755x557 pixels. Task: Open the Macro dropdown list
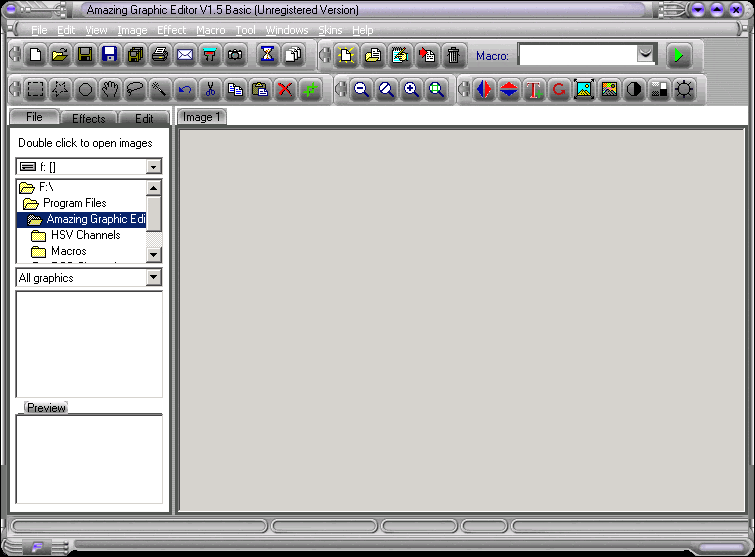click(645, 54)
